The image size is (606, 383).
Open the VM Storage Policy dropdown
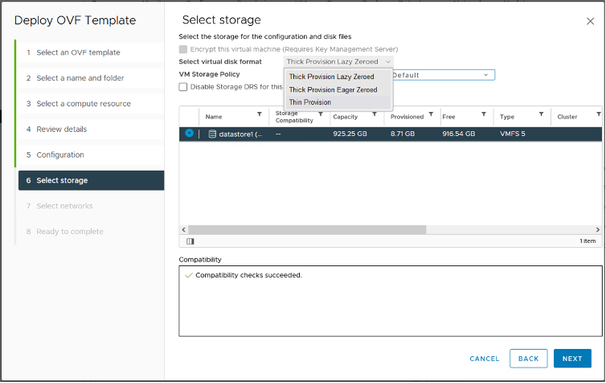[444, 75]
